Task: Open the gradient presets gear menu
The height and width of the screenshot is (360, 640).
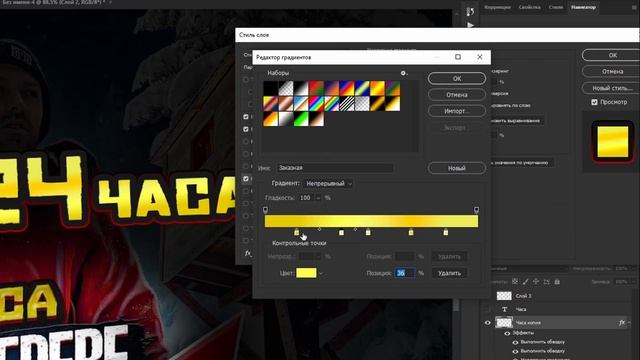Action: (403, 73)
